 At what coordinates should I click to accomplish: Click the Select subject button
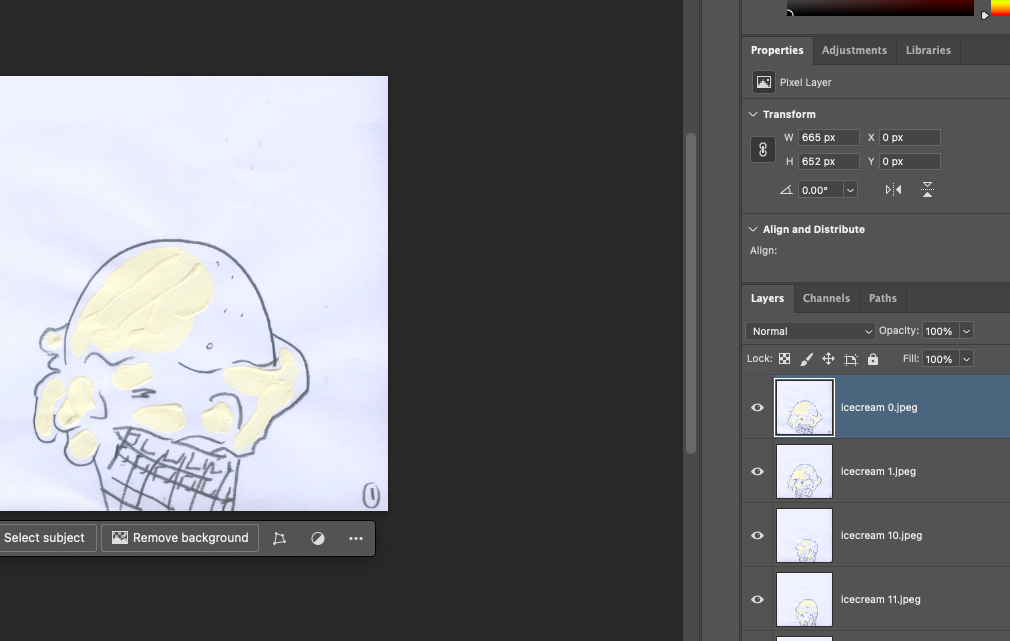click(x=44, y=538)
